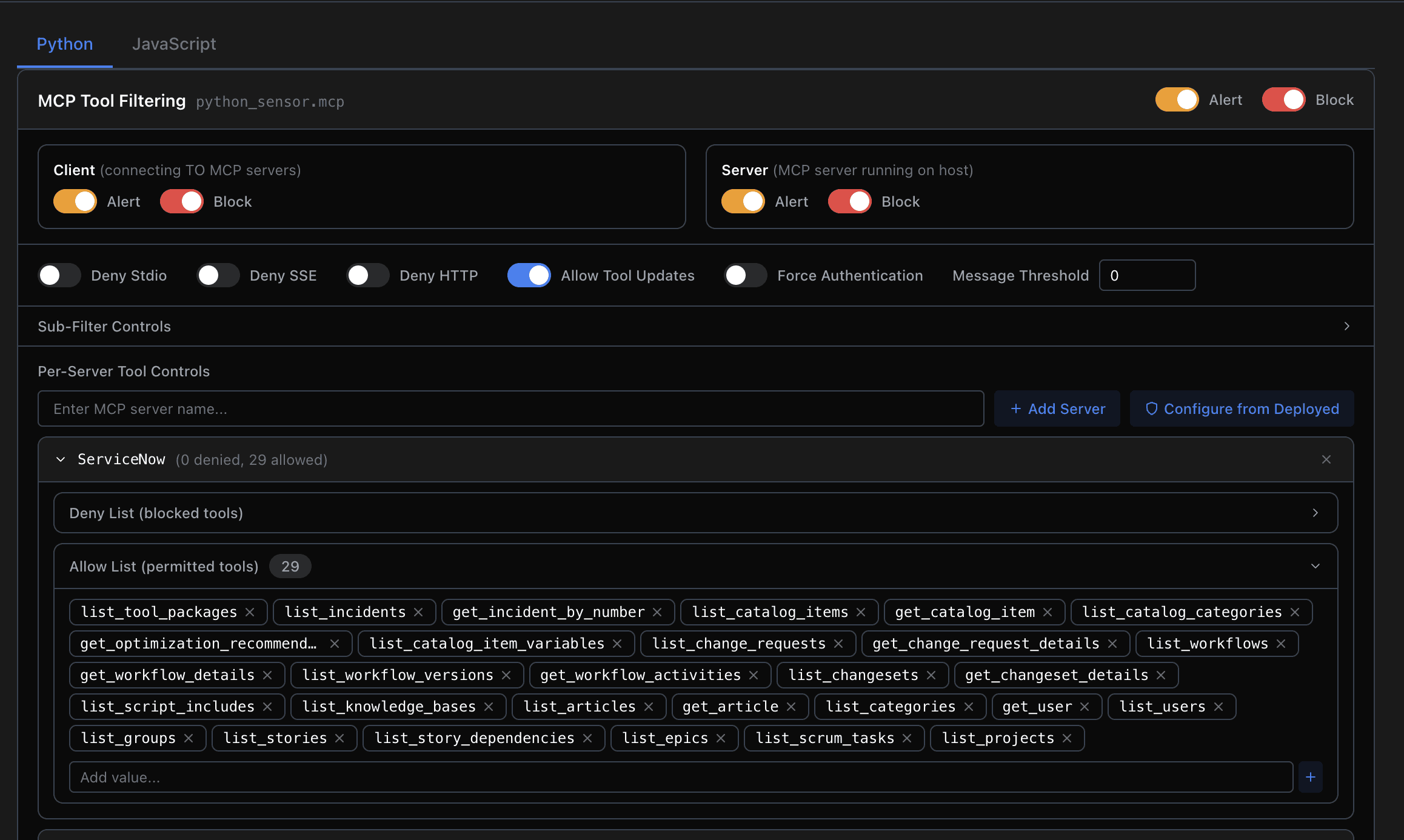Enable the Deny Stdio toggle
The height and width of the screenshot is (840, 1404).
pyautogui.click(x=59, y=276)
